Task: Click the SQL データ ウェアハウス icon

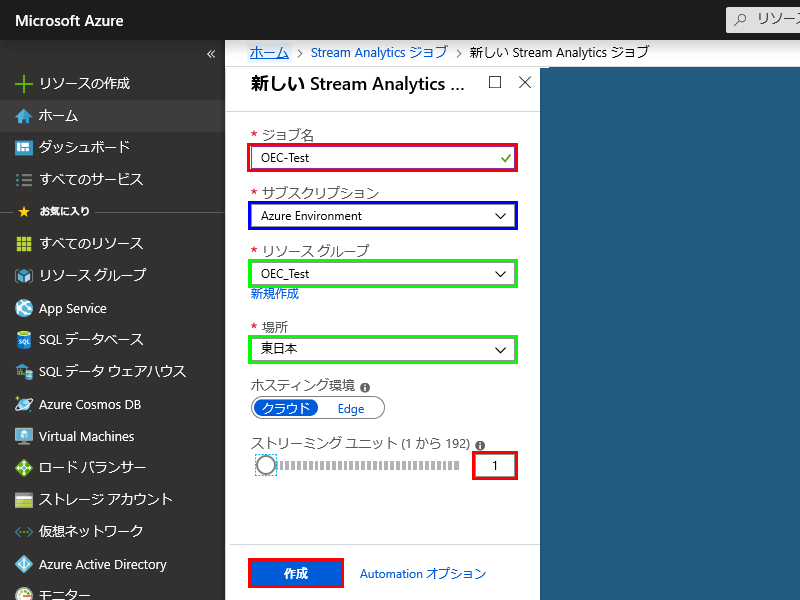Action: pos(23,372)
